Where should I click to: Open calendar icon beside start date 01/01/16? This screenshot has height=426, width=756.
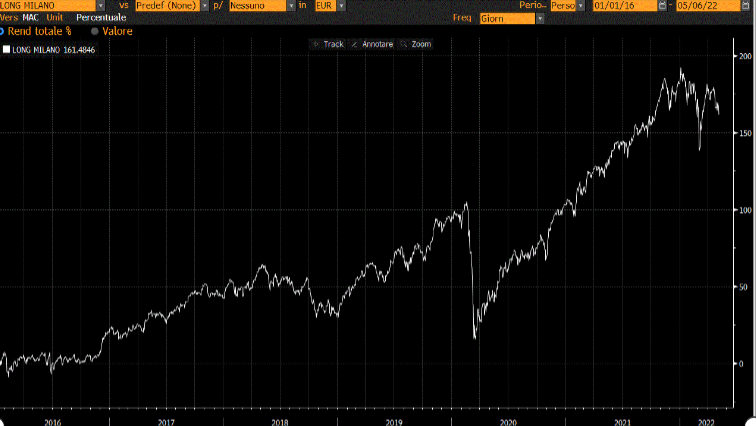663,6
